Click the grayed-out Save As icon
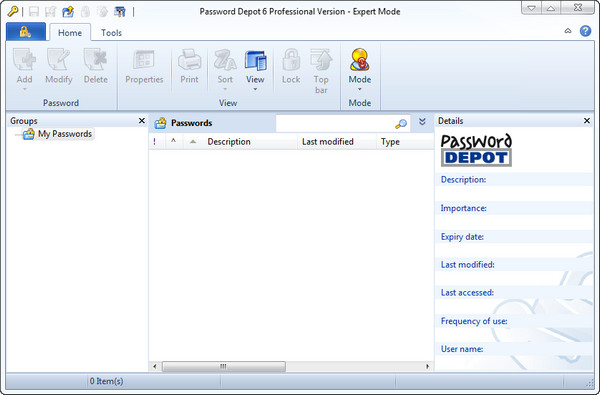 (51, 11)
